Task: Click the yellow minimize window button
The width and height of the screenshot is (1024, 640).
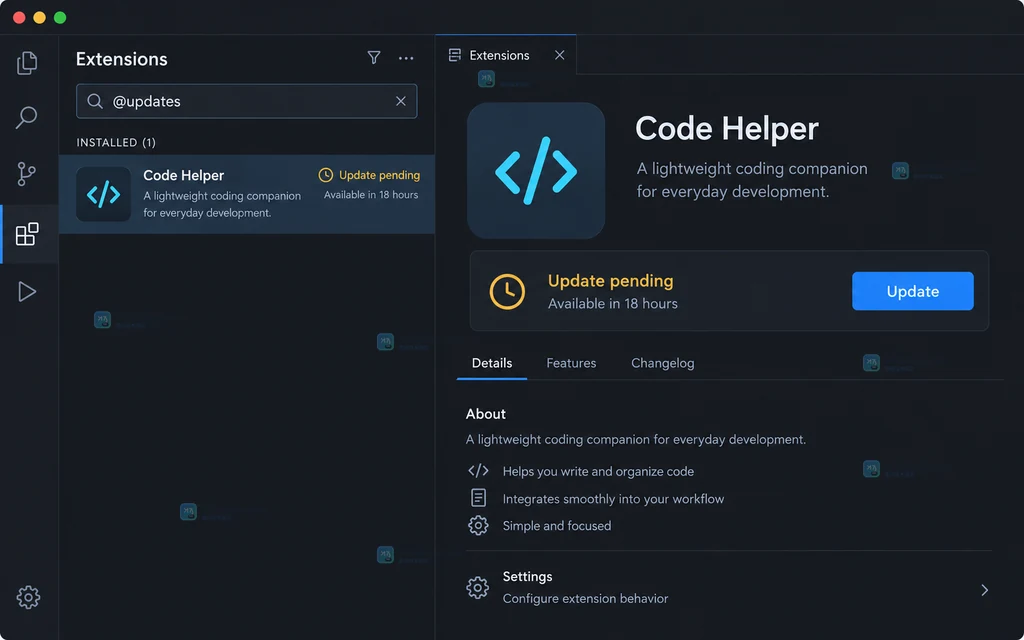Action: tap(39, 18)
